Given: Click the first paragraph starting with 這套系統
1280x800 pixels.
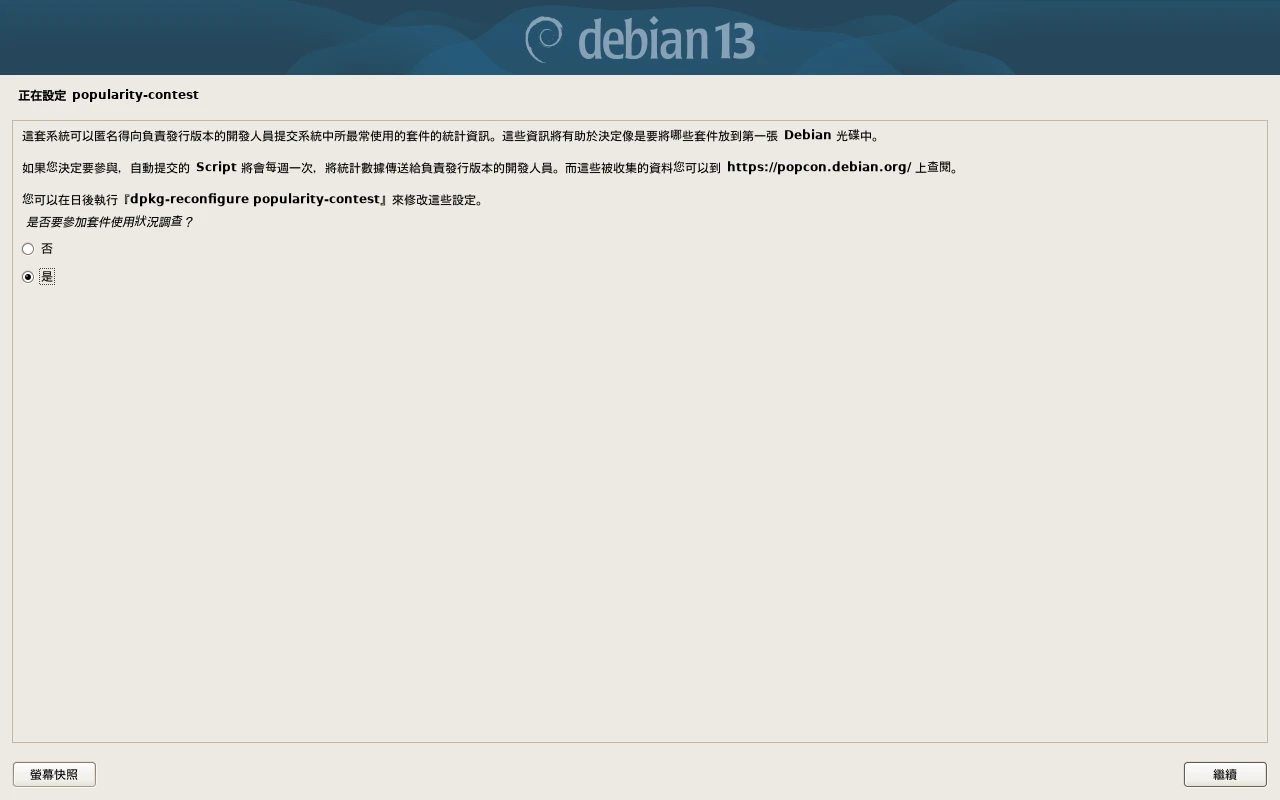Looking at the screenshot, I should (451, 135).
